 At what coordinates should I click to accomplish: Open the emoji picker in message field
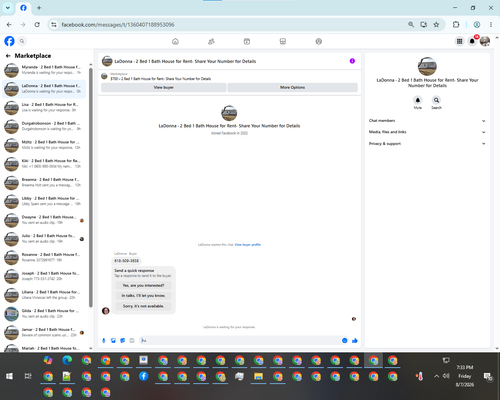click(345, 340)
